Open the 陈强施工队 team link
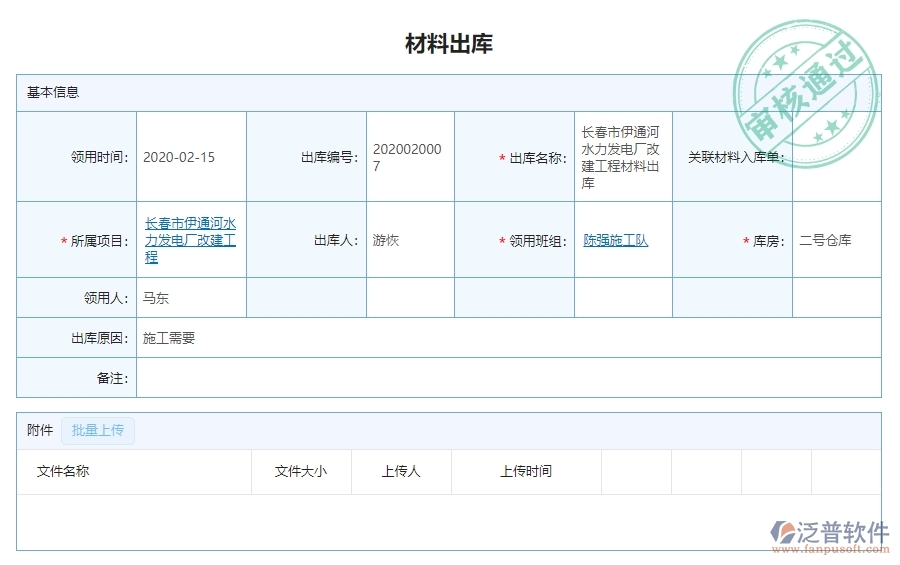 (x=615, y=240)
